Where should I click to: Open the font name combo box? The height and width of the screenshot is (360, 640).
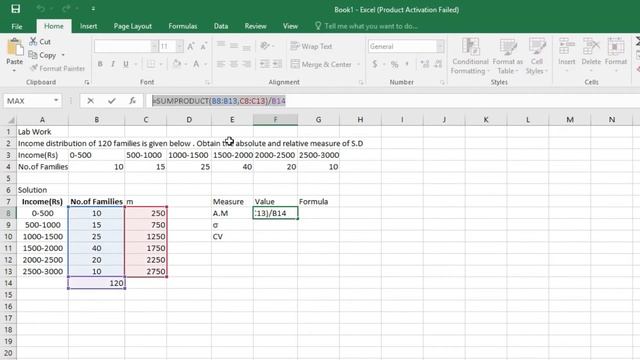126,47
